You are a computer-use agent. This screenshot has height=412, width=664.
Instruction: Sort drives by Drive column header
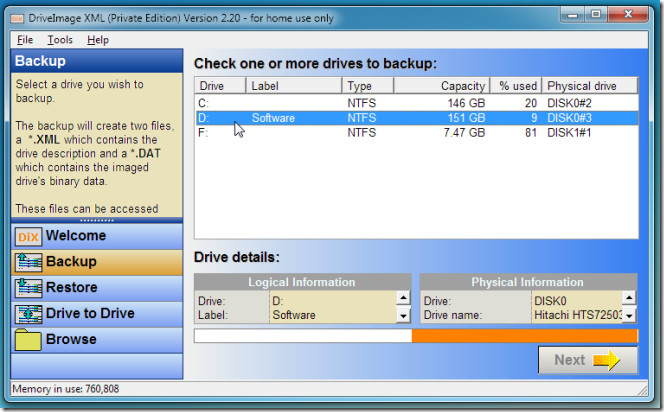220,86
